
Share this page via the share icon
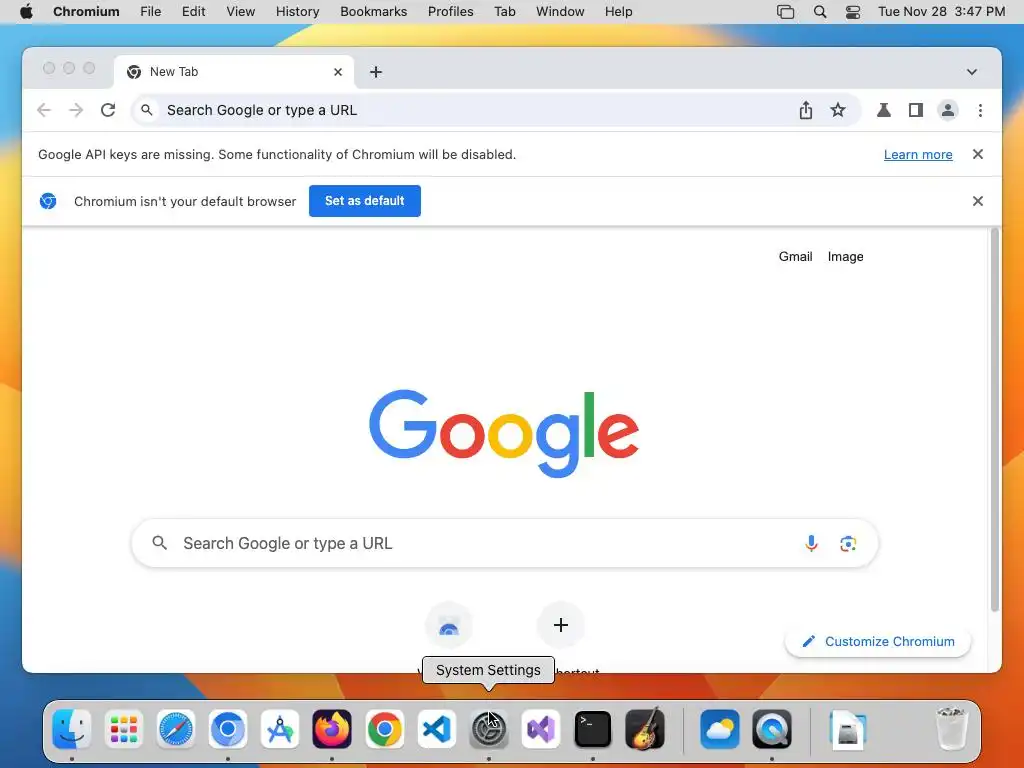tap(806, 110)
